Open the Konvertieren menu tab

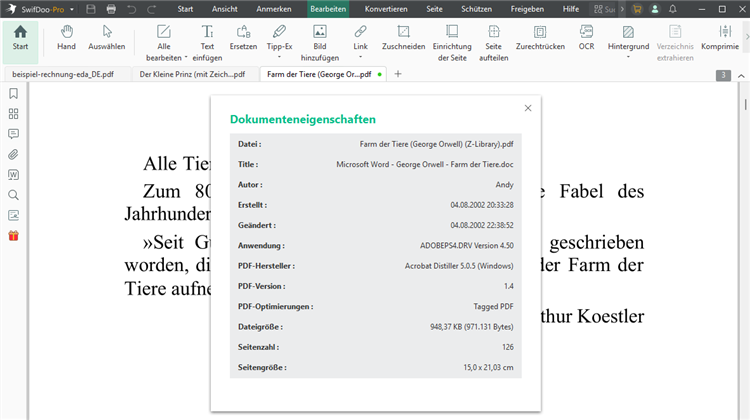(x=386, y=9)
